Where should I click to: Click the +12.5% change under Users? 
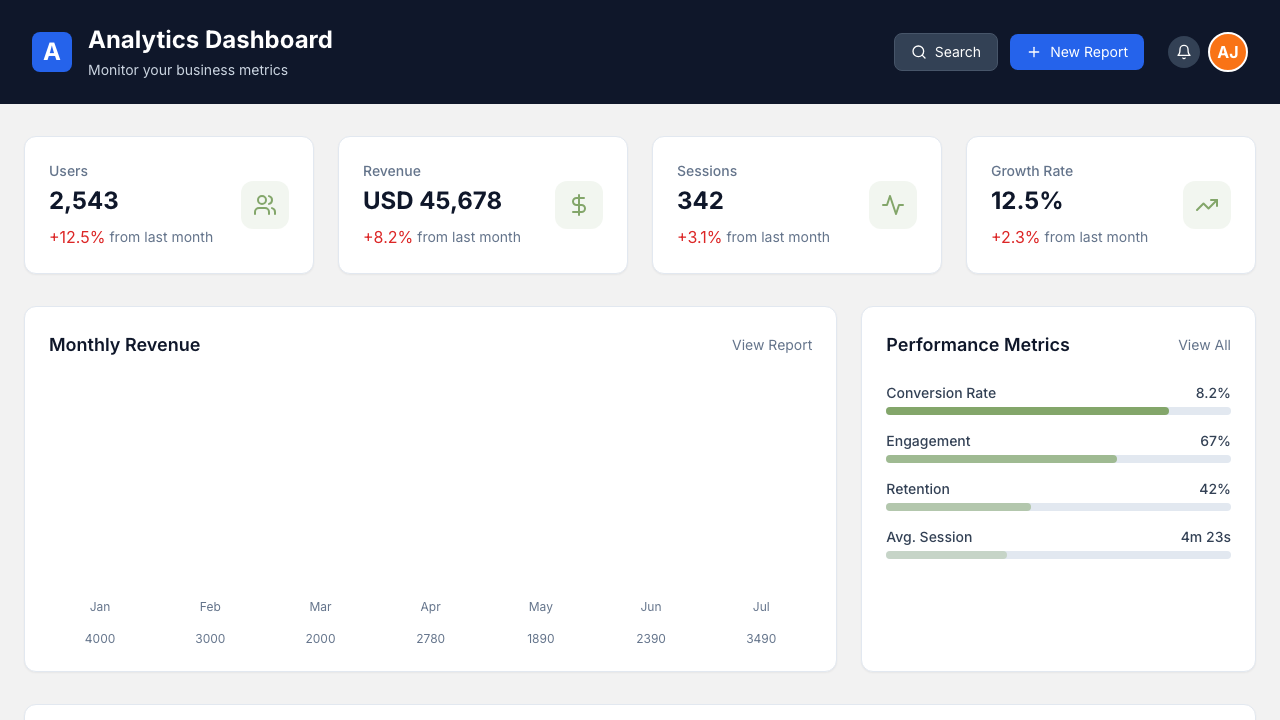click(77, 237)
